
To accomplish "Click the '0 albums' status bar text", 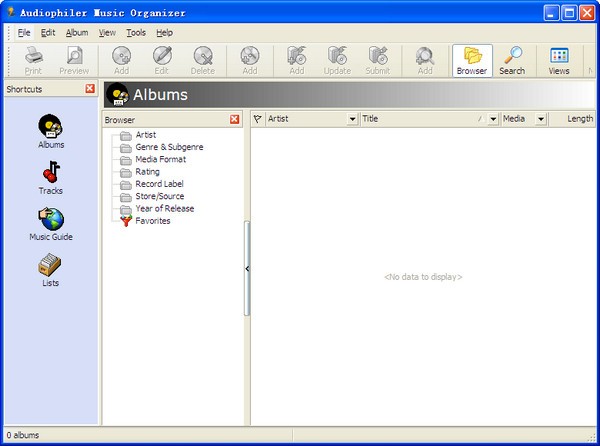I will (23, 435).
